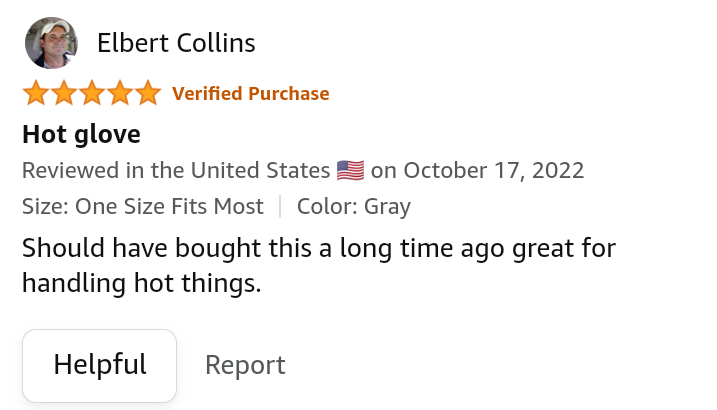Select the third orange rating star

92,94
